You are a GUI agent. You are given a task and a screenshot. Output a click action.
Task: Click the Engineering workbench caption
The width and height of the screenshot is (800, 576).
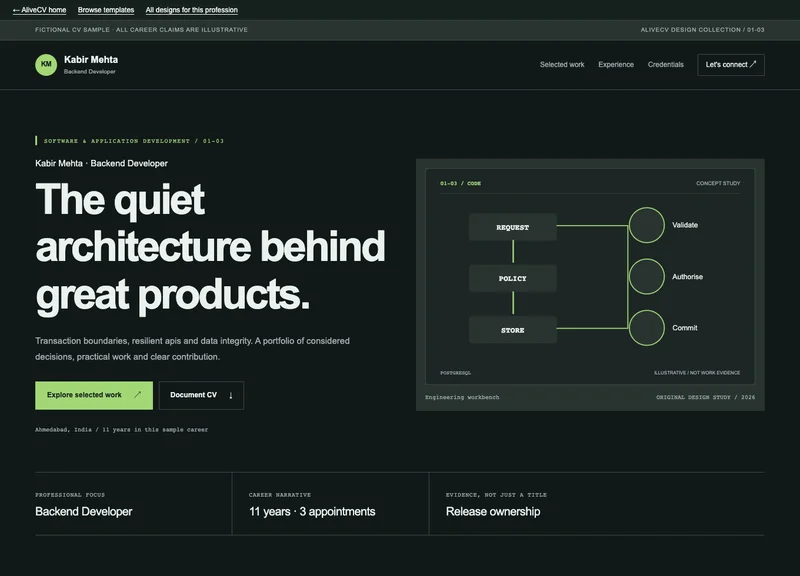[x=462, y=397]
